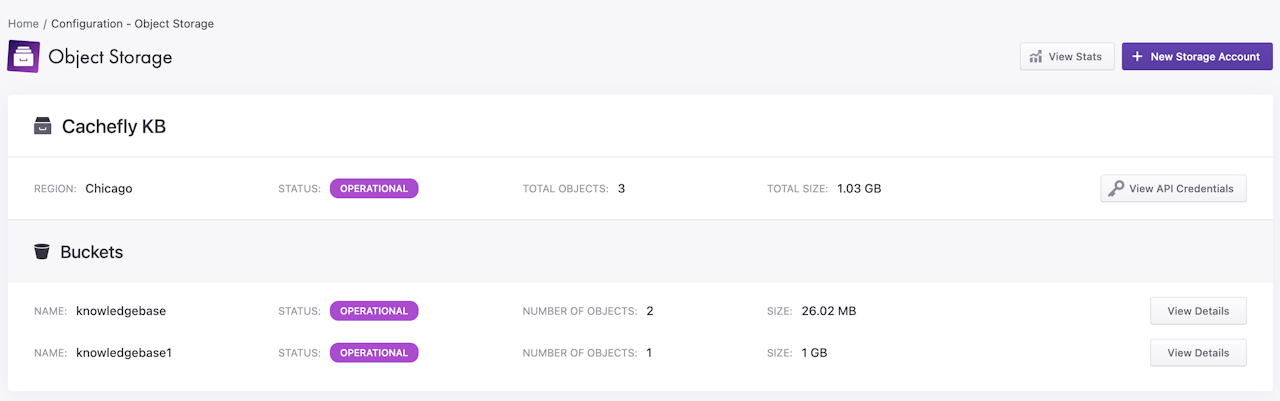Select the knowledgebase1 bucket name
Viewport: 1280px width, 401px height.
(x=124, y=353)
